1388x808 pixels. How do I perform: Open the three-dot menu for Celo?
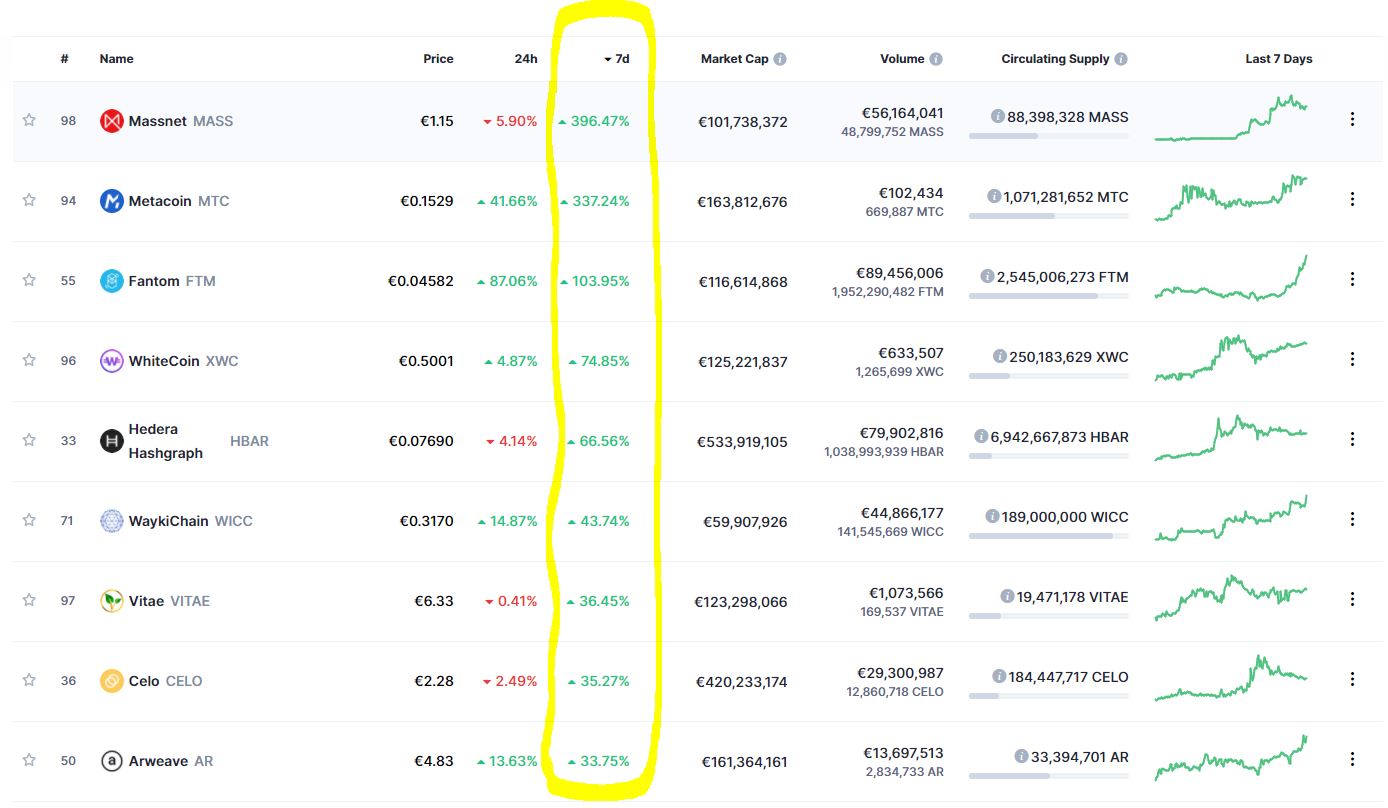[1352, 679]
